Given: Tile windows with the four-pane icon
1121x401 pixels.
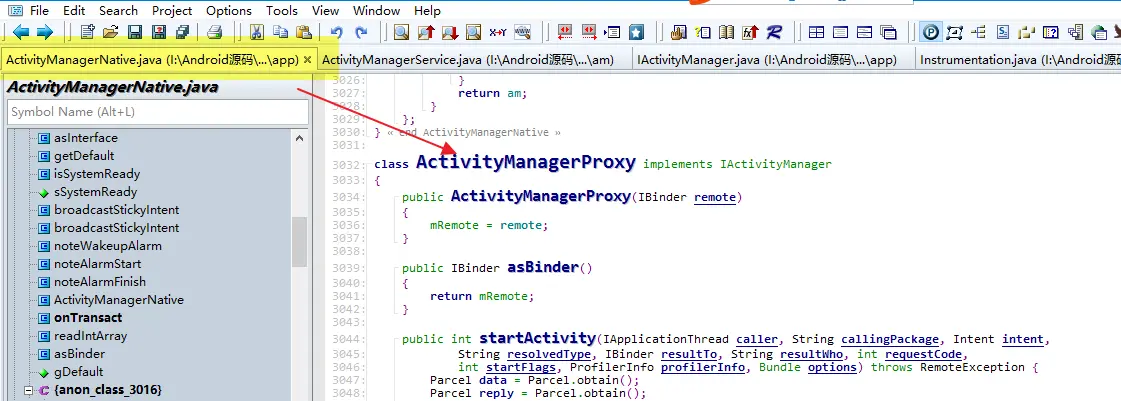Looking at the screenshot, I should [x=816, y=31].
